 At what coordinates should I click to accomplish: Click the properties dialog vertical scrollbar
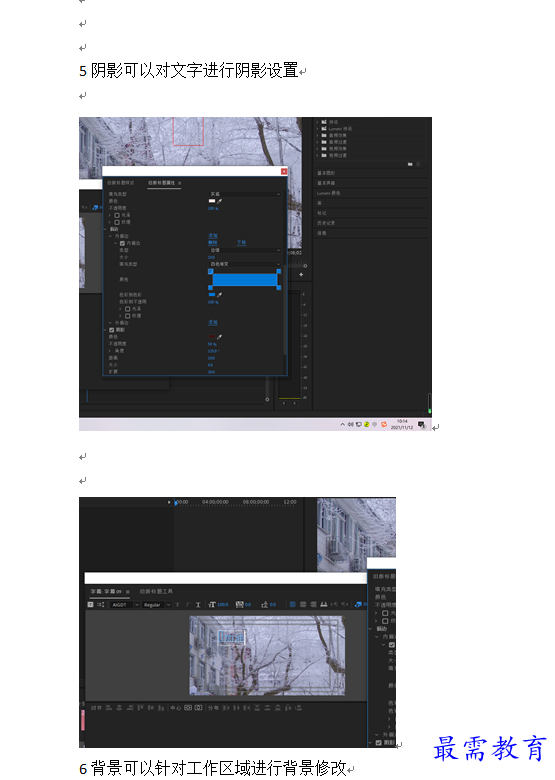click(x=285, y=308)
